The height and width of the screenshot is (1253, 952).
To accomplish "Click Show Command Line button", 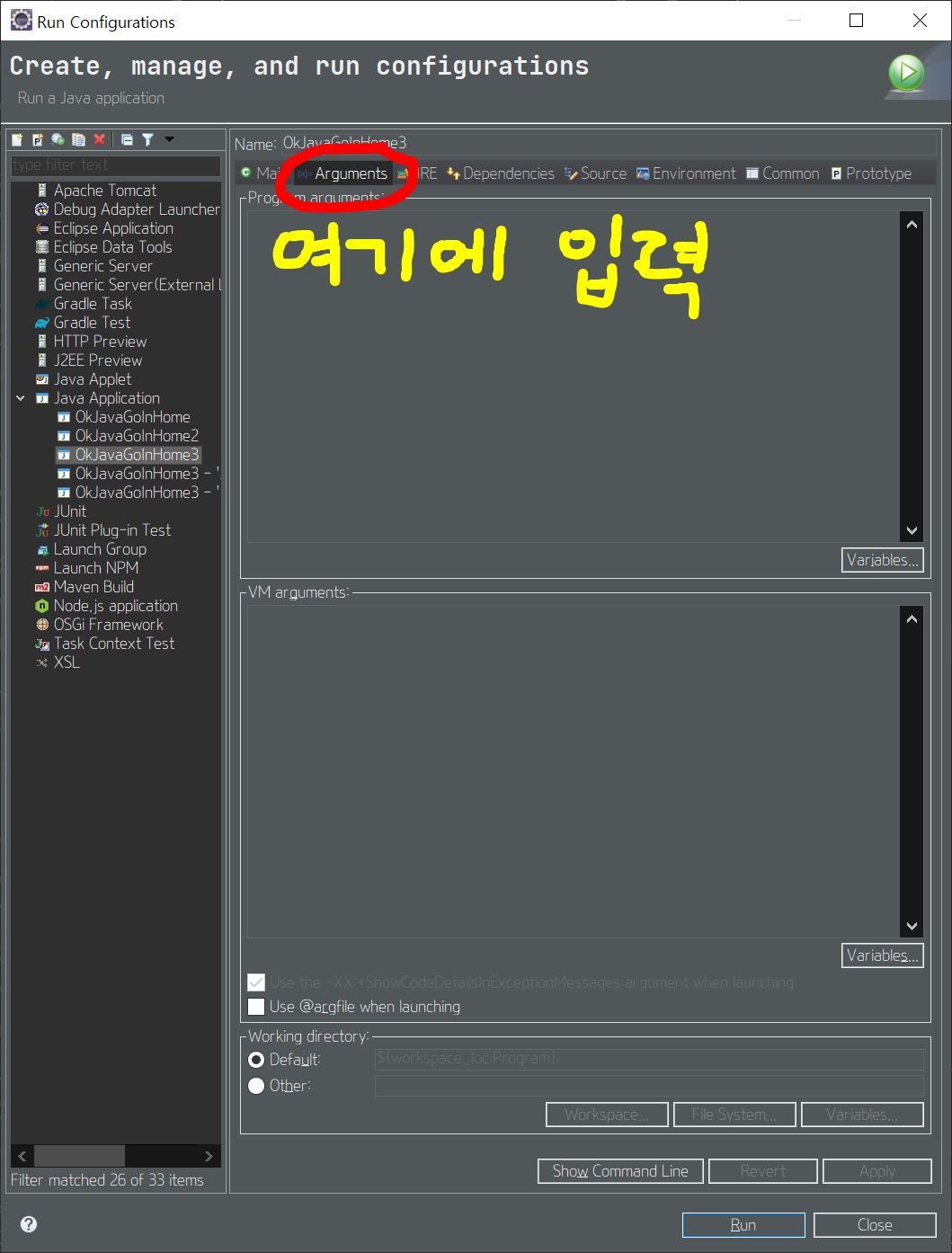I will (620, 1171).
